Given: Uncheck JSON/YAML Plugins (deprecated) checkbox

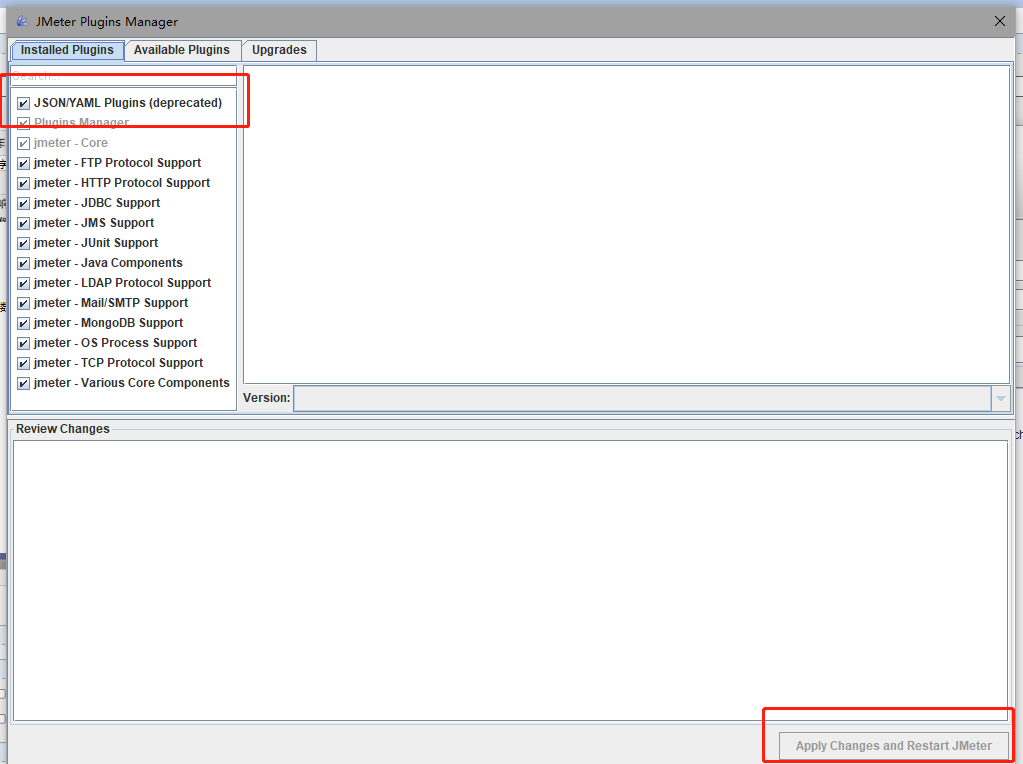Looking at the screenshot, I should (23, 103).
